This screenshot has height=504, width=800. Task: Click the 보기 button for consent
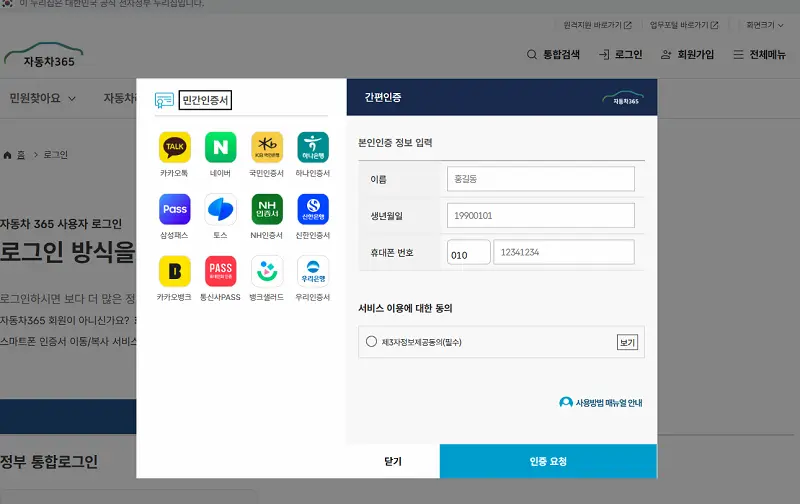pyautogui.click(x=627, y=342)
